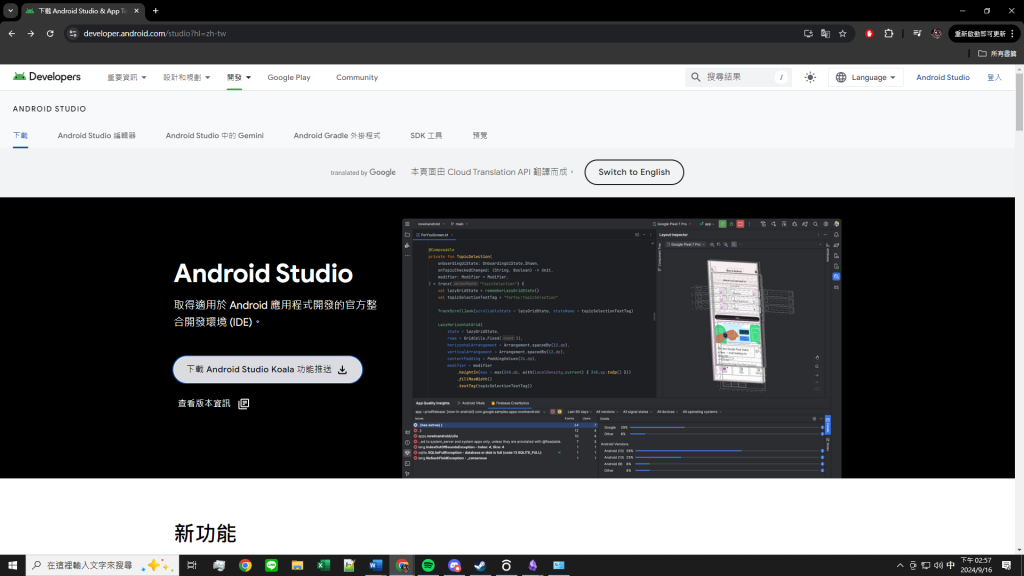The height and width of the screenshot is (576, 1024).
Task: Select the Android Studio 中的 Gemini tab
Action: pos(215,135)
